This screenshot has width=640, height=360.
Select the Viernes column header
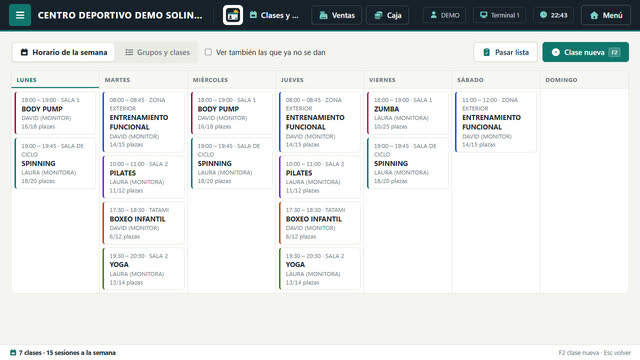pos(408,80)
